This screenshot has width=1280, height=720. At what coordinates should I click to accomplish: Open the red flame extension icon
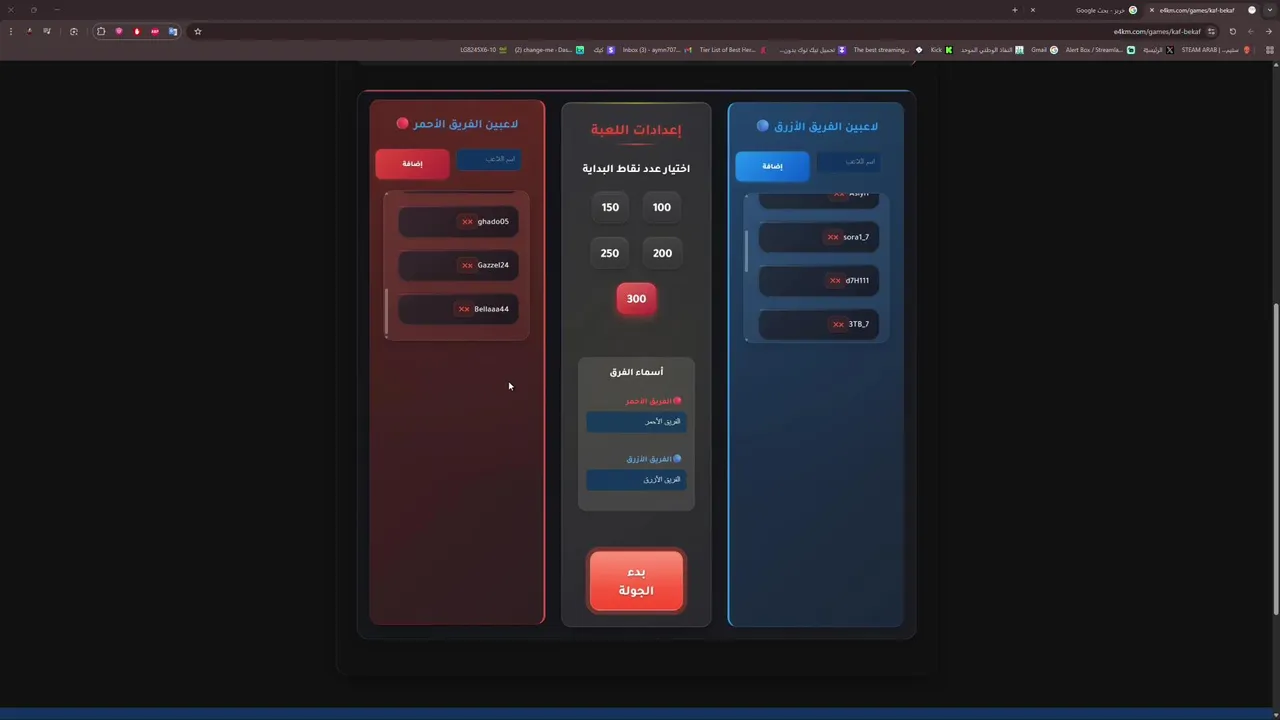pos(137,31)
